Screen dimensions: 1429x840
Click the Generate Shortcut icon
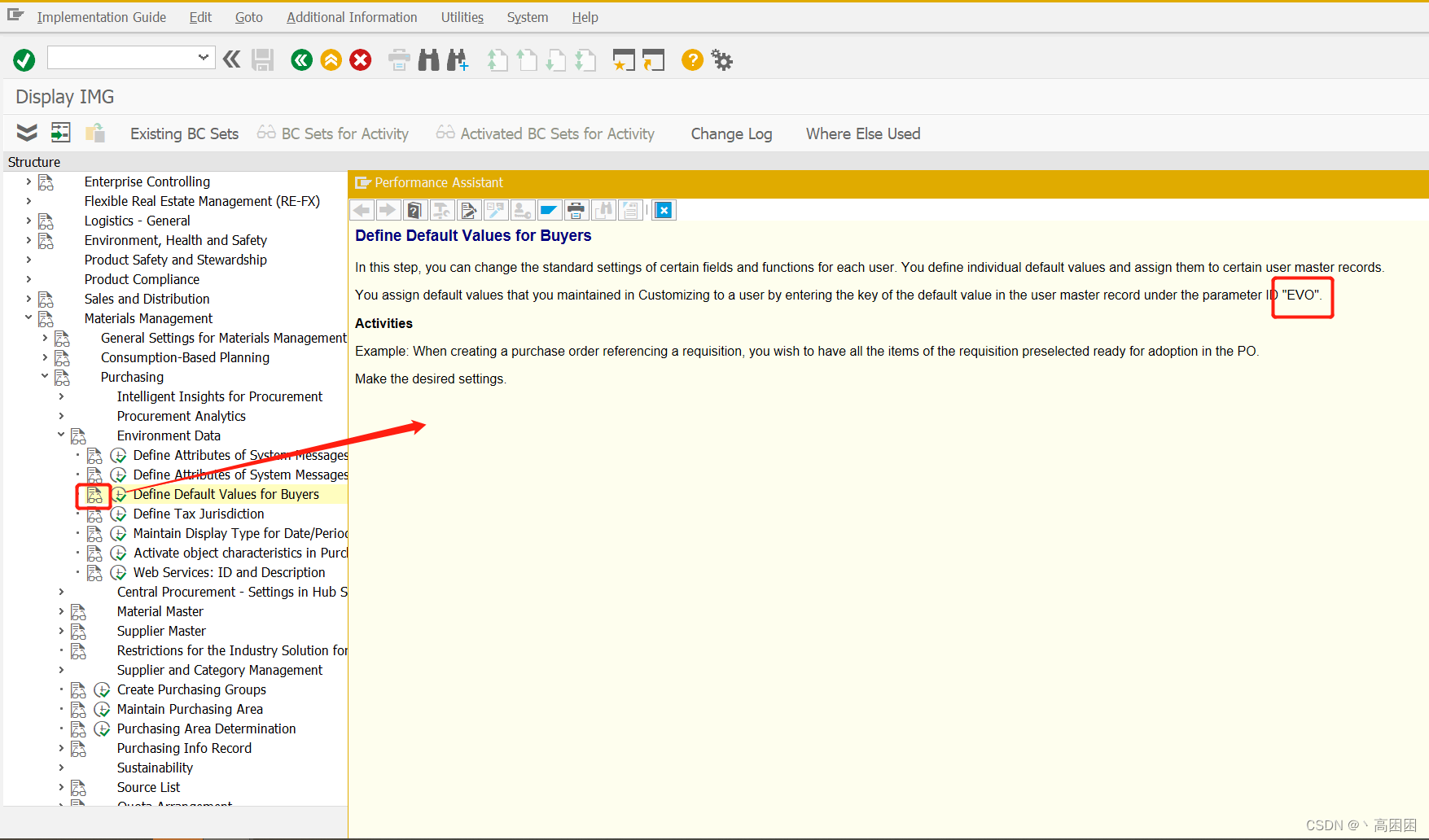point(653,59)
